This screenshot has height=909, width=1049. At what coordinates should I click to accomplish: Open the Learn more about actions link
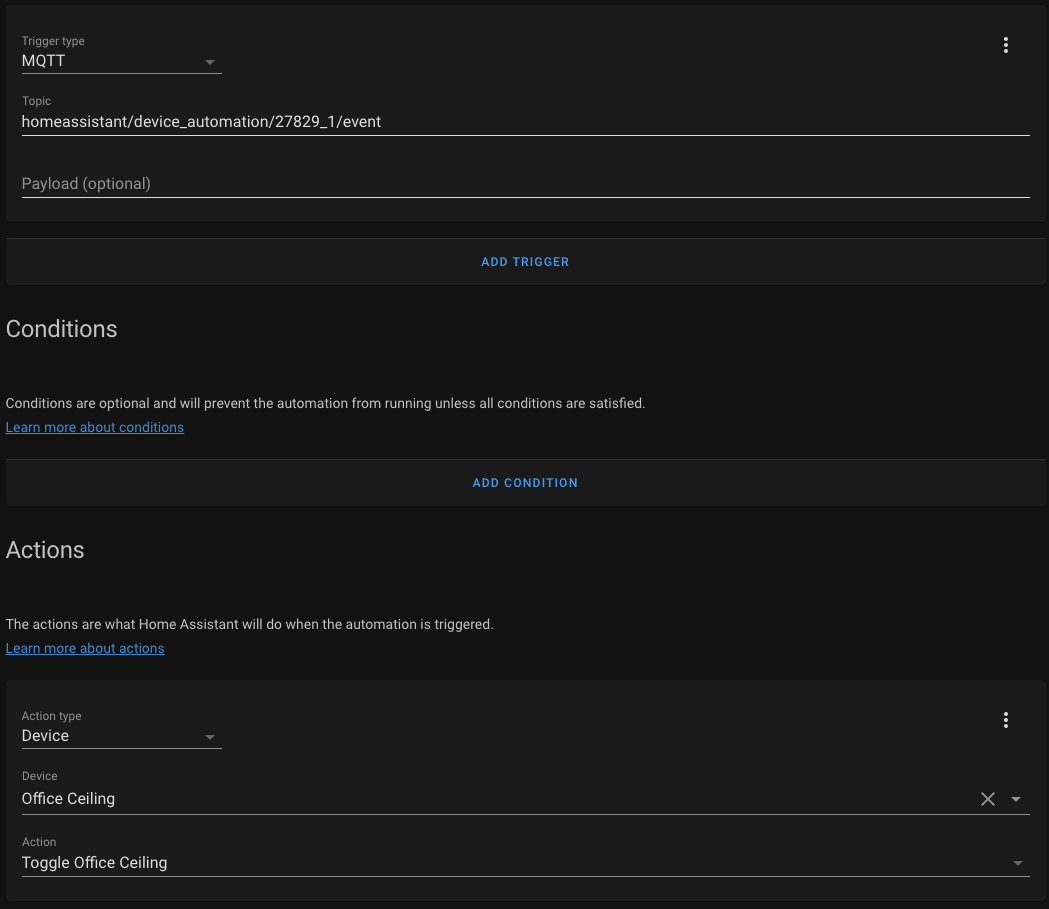pyautogui.click(x=84, y=648)
